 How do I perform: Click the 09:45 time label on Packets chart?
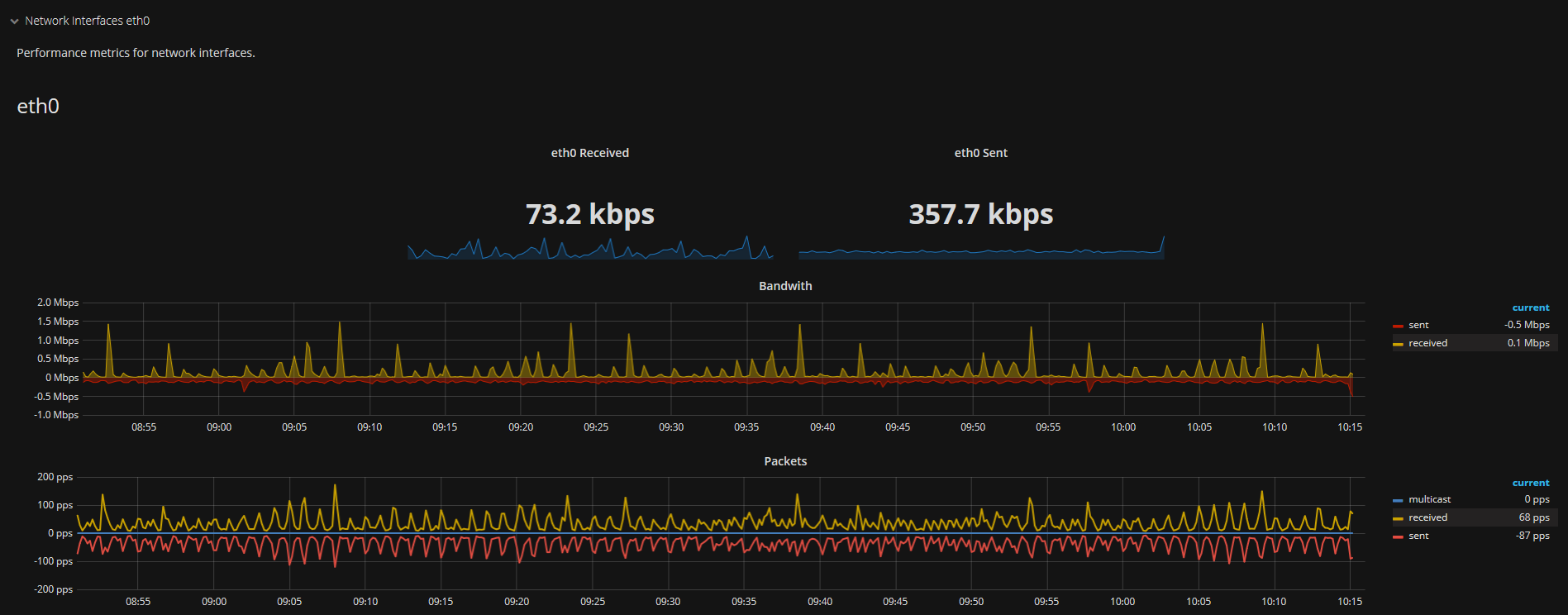pyautogui.click(x=895, y=602)
